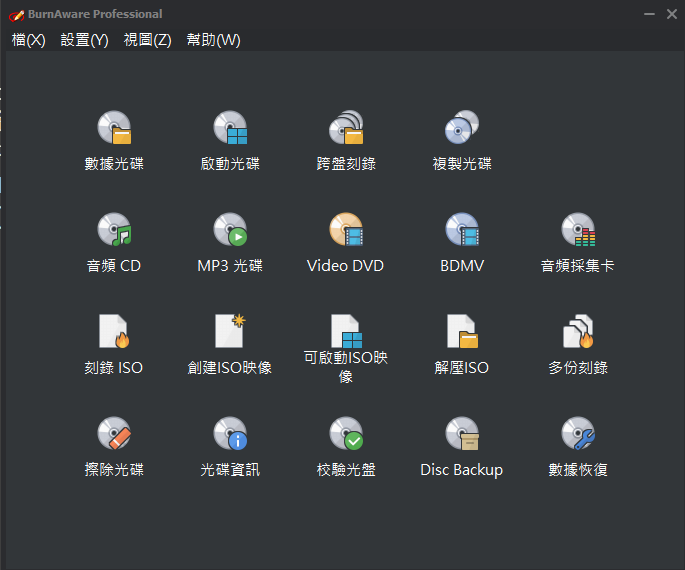Image resolution: width=685 pixels, height=570 pixels.
Task: Close the BurnAware Professional window
Action: 672,14
